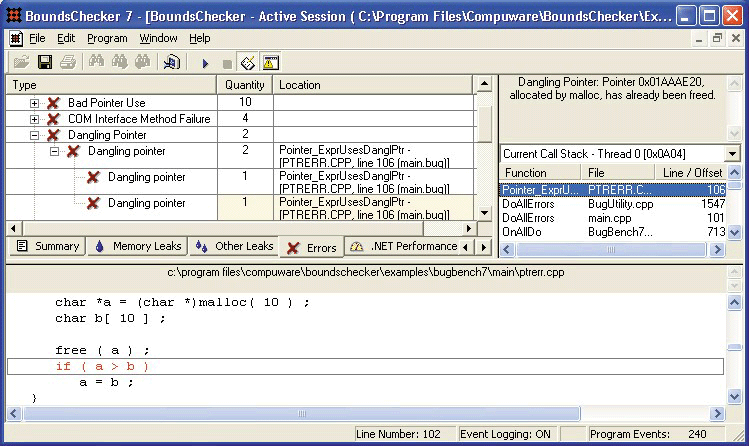
Task: Click the third binoculars icon
Action: click(142, 62)
